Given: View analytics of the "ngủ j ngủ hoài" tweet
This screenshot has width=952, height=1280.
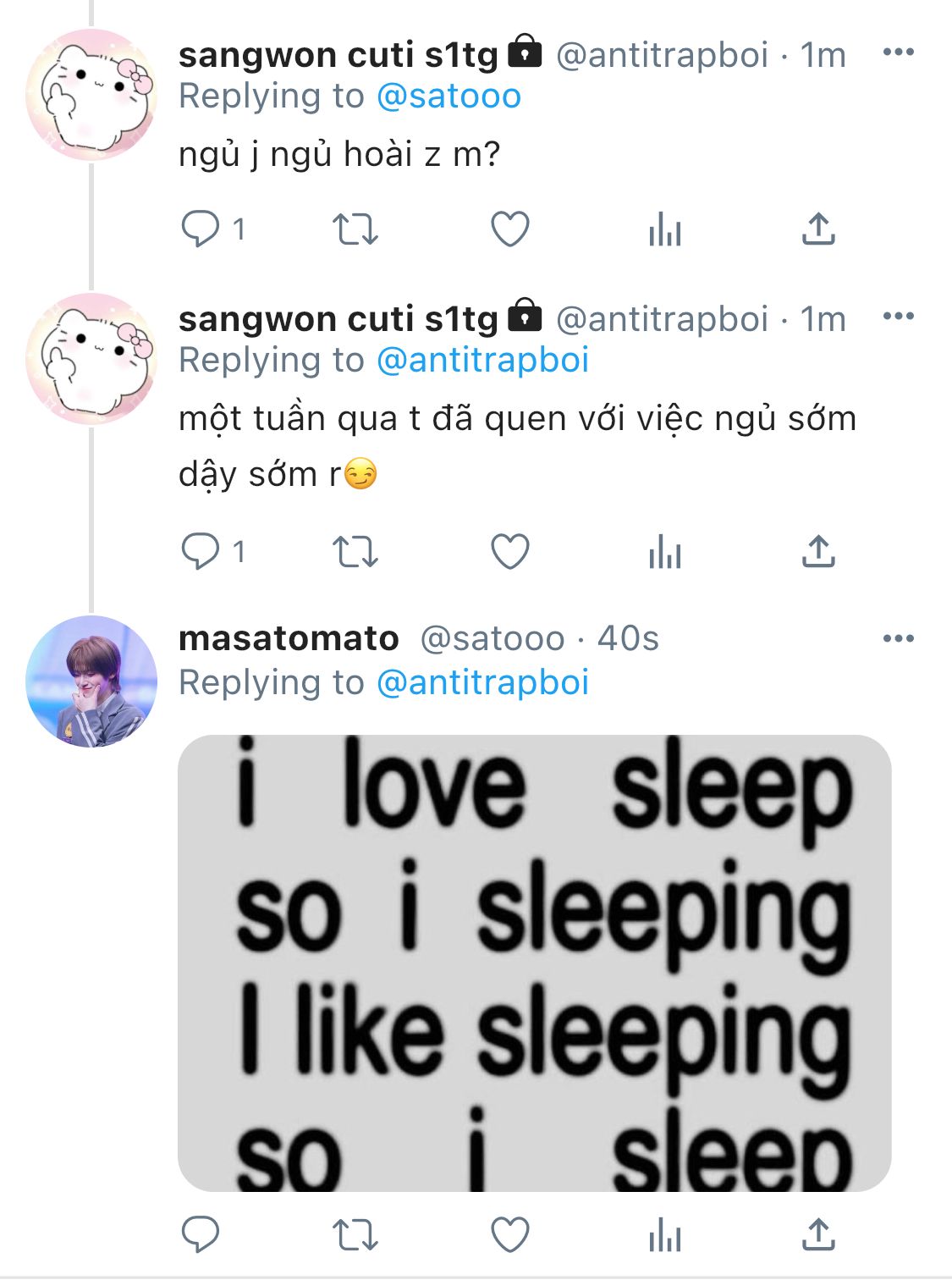Looking at the screenshot, I should point(665,229).
